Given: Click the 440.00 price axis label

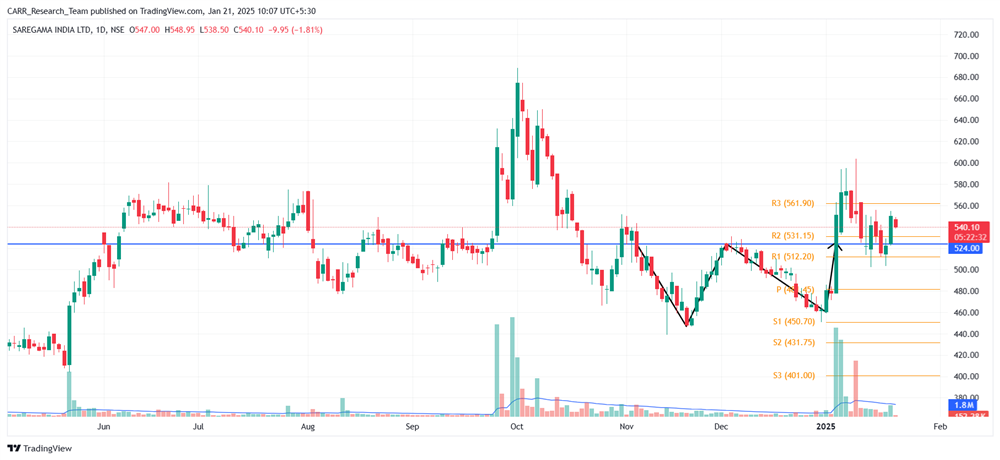Looking at the screenshot, I should coord(967,334).
